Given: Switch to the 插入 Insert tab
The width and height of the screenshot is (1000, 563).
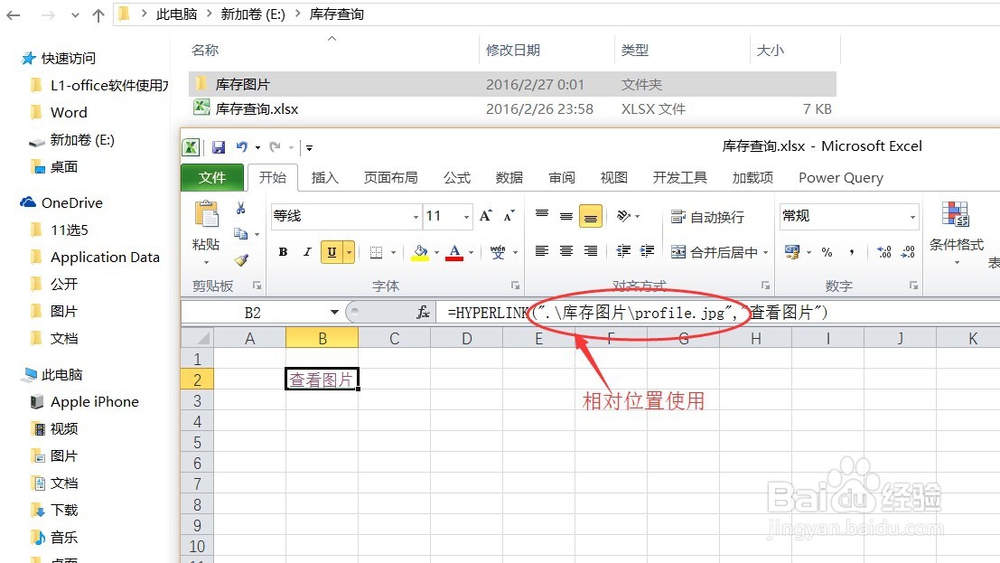Looking at the screenshot, I should 325,177.
